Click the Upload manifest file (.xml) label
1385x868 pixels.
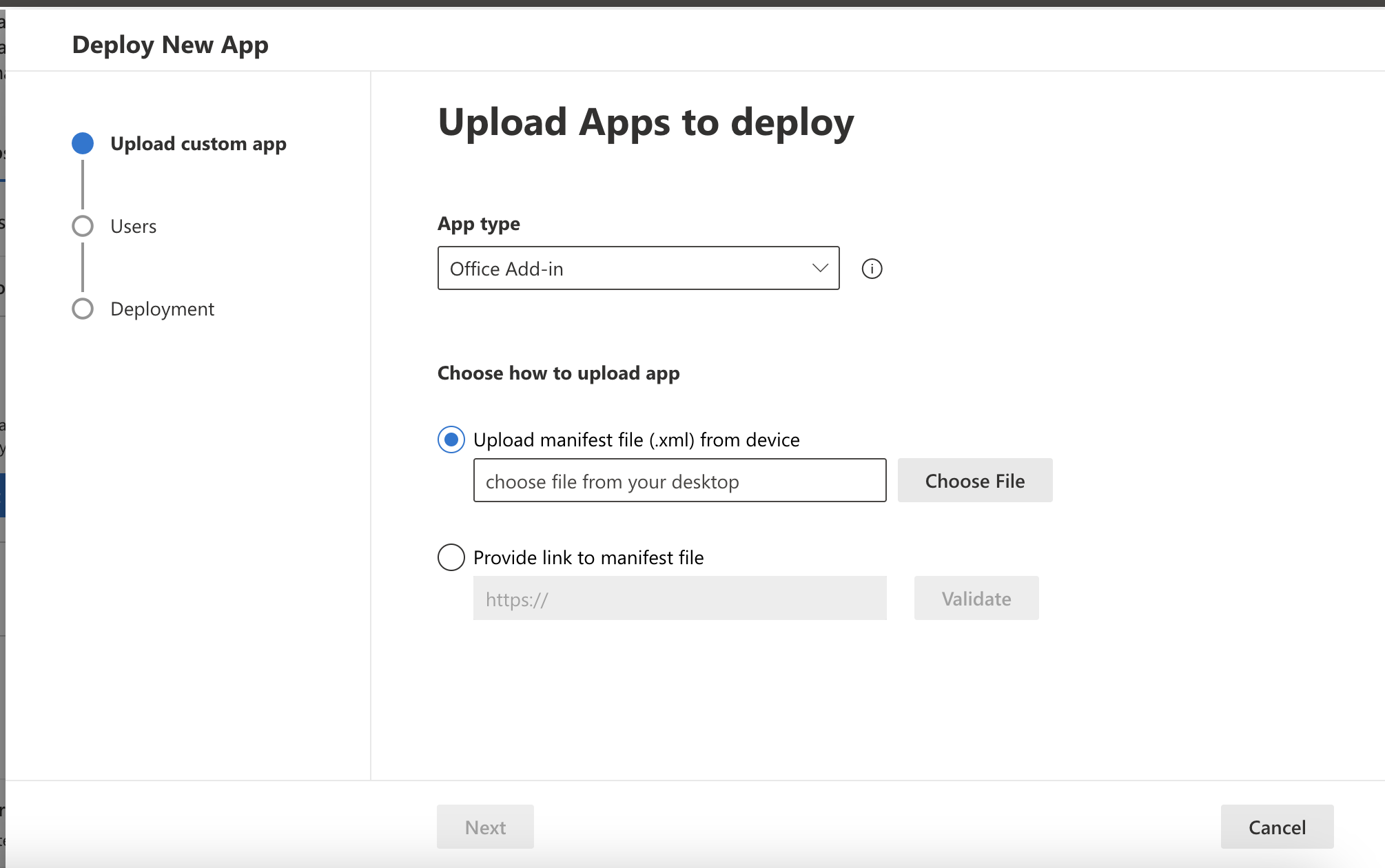(x=637, y=440)
